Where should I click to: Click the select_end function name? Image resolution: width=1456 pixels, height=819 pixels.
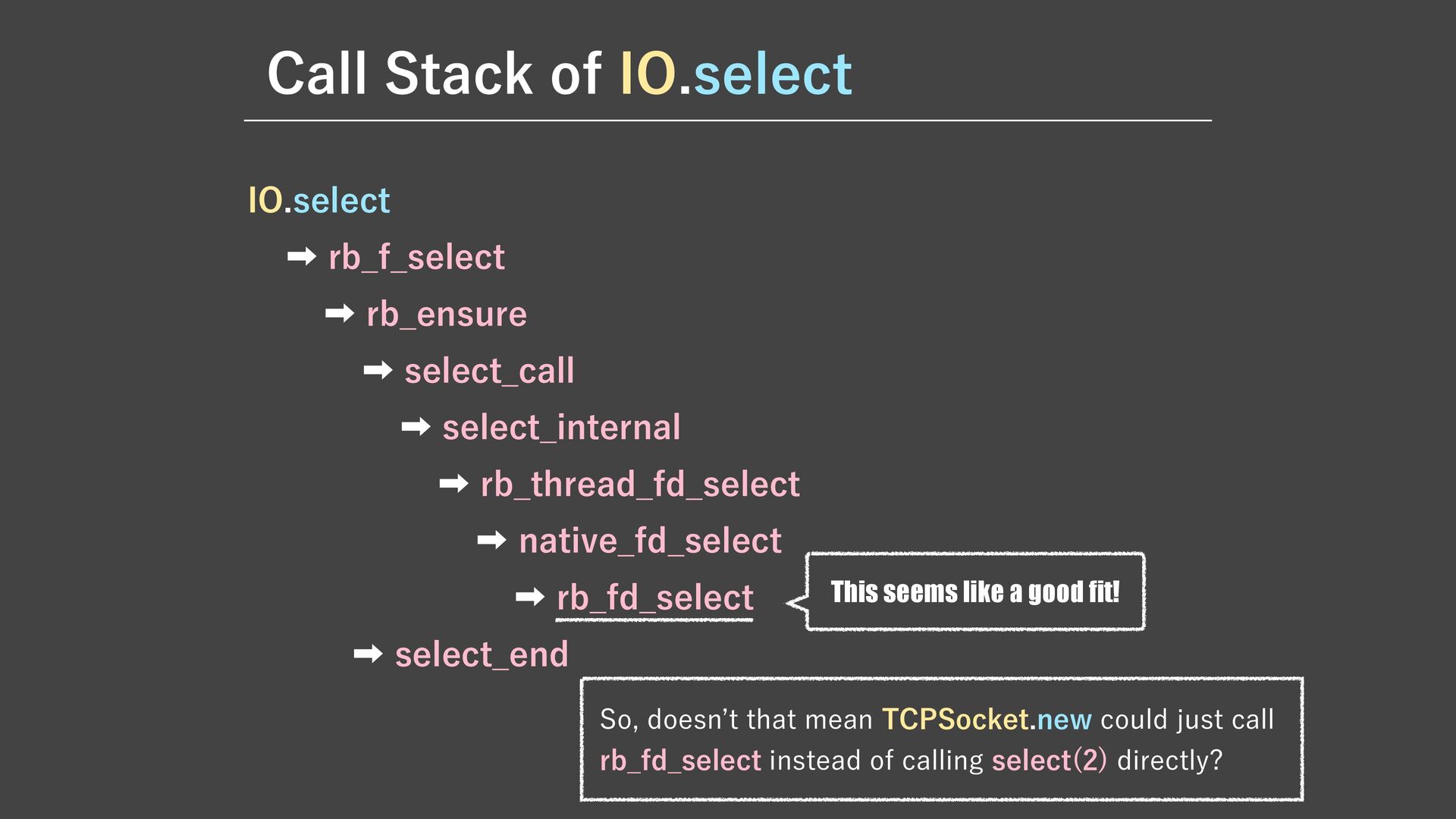[x=482, y=654]
